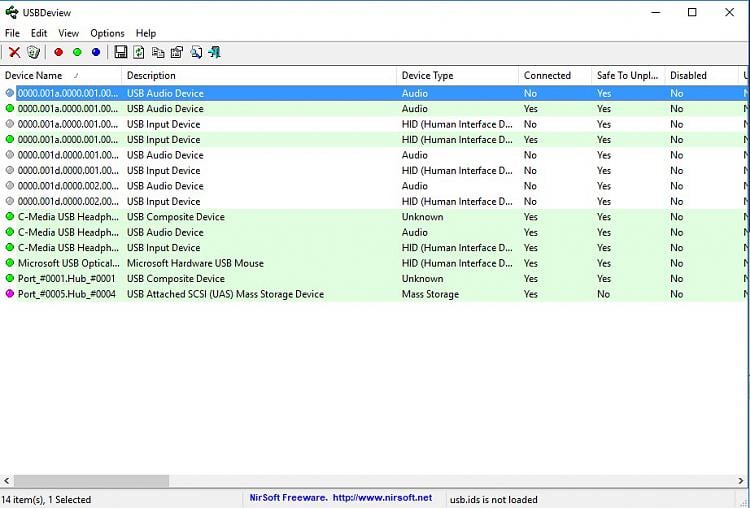Sort by Device Name column header
The width and height of the screenshot is (750, 508).
(34, 75)
